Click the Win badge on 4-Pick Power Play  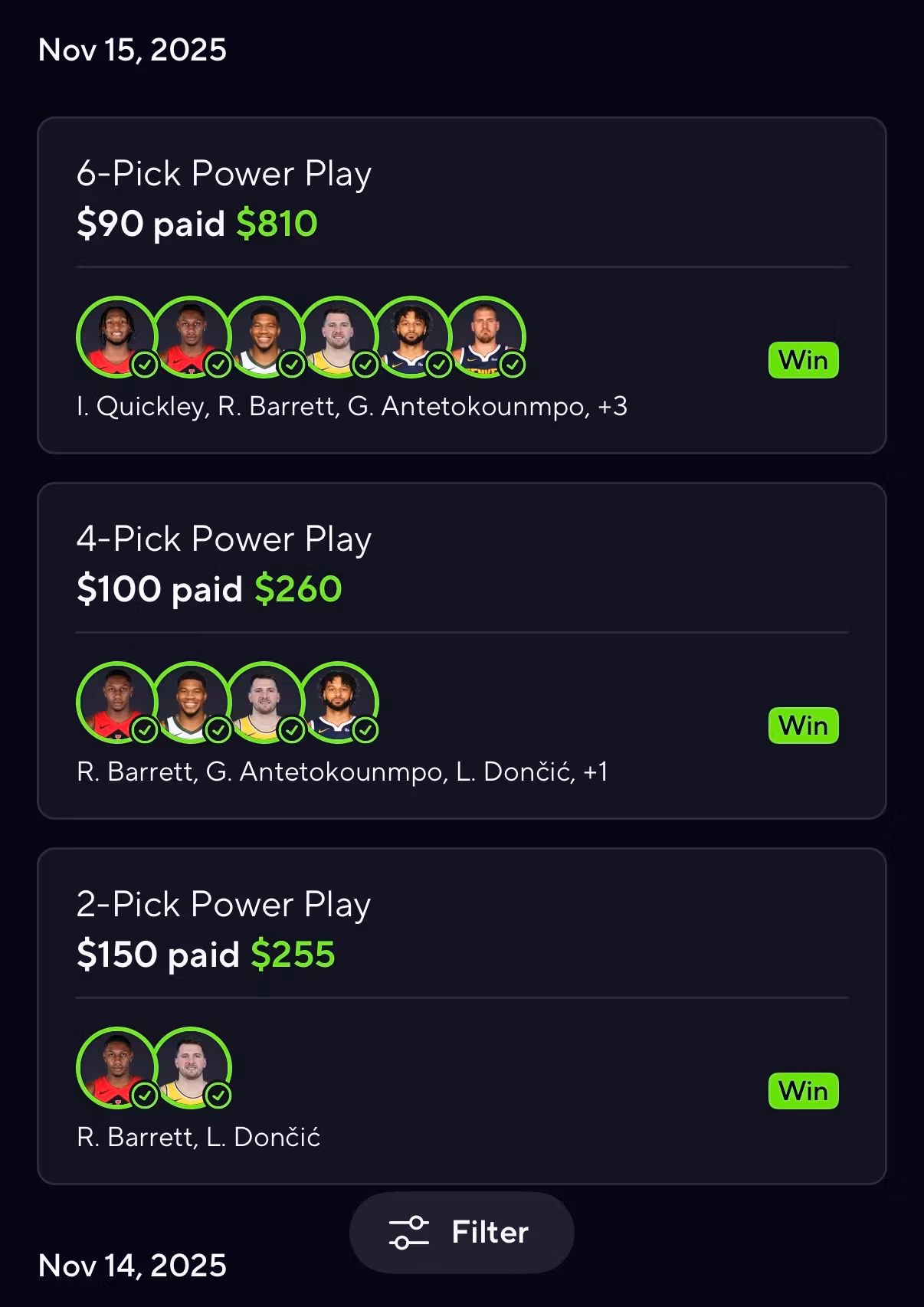pyautogui.click(x=803, y=726)
